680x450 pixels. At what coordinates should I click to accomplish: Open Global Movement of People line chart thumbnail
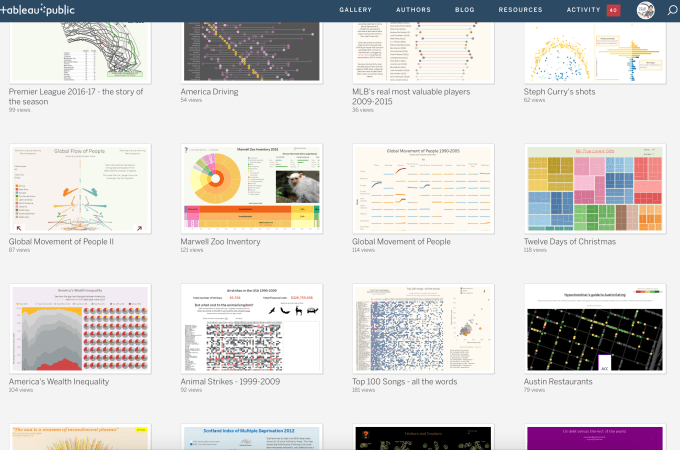[x=423, y=189]
